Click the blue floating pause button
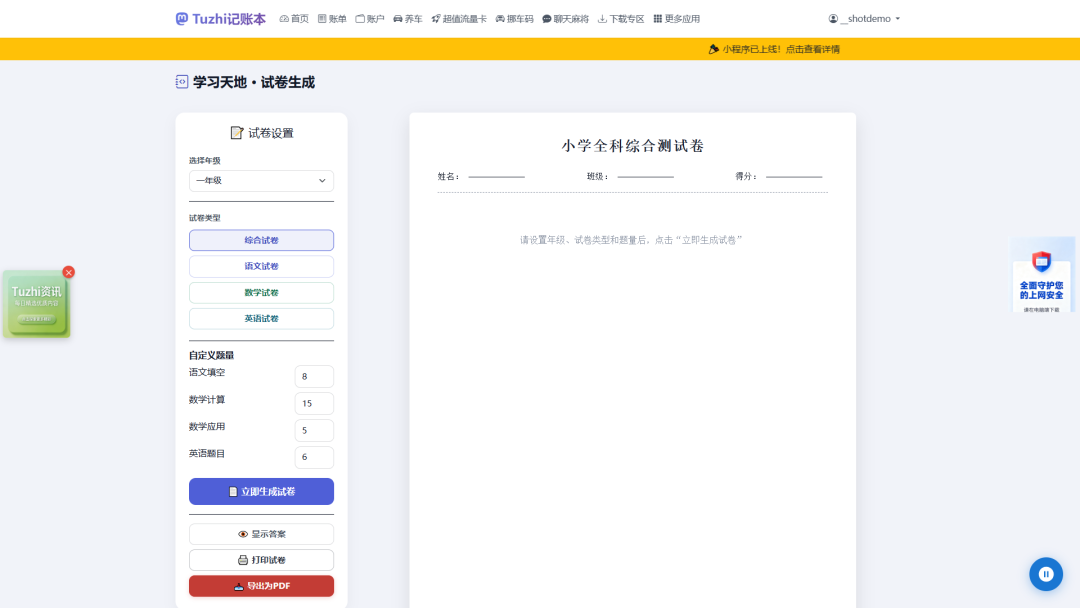The image size is (1080, 608). click(x=1046, y=574)
